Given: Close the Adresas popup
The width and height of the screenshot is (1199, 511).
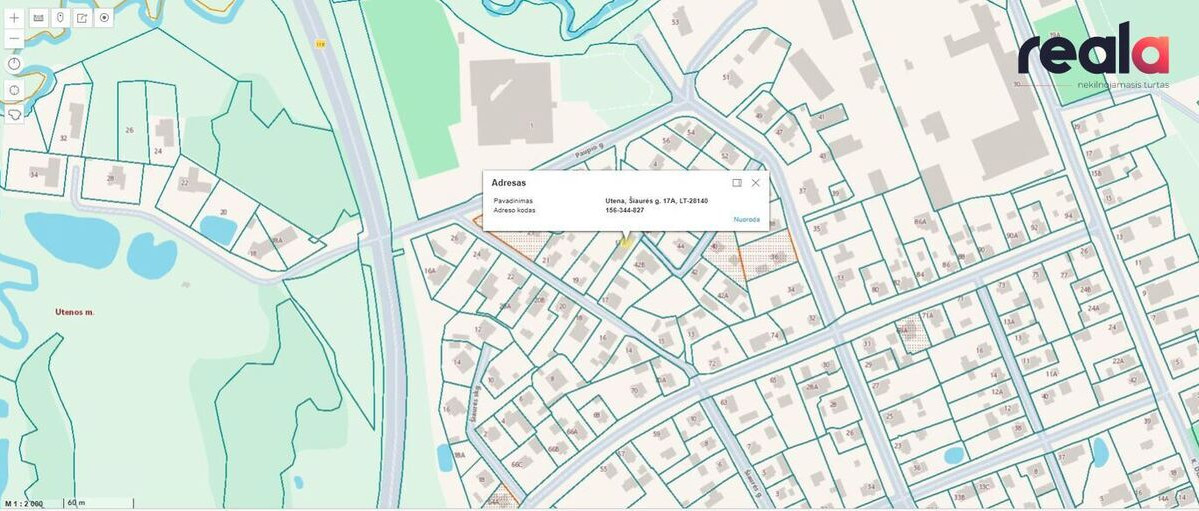Looking at the screenshot, I should (x=755, y=183).
